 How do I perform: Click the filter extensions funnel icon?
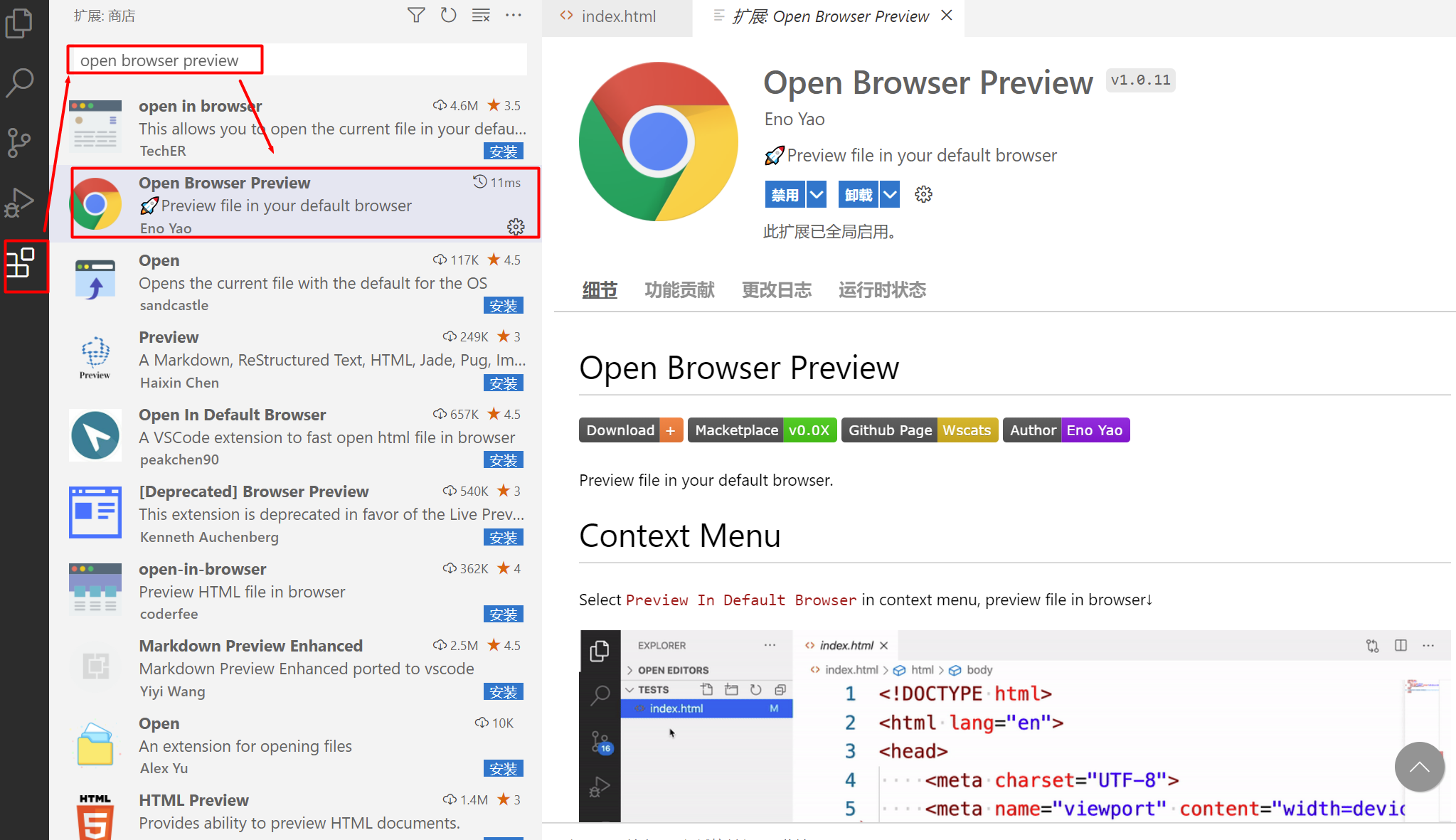416,15
